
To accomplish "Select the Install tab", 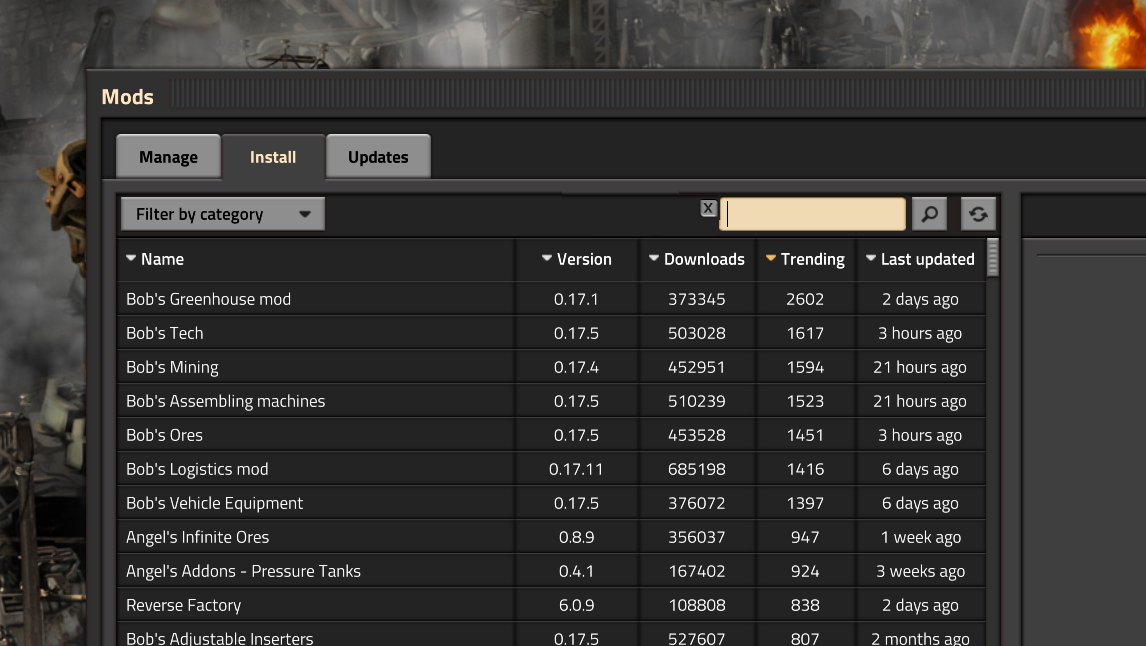I will [273, 157].
